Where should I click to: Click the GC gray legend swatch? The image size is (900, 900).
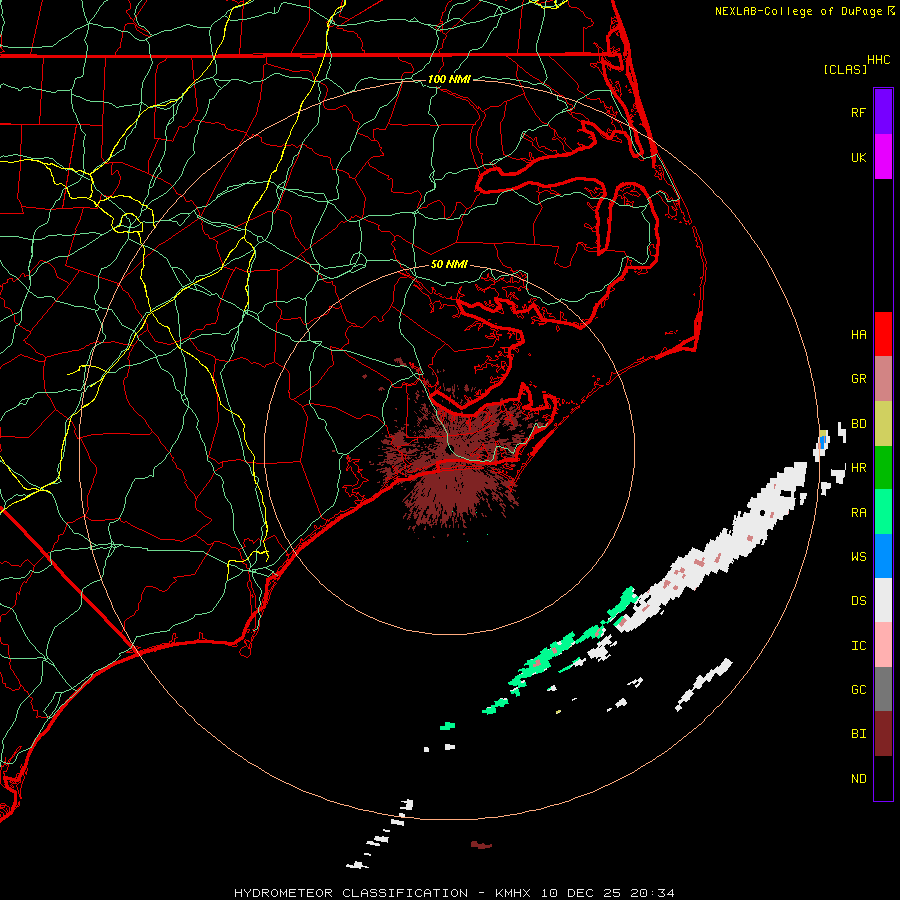tap(883, 689)
